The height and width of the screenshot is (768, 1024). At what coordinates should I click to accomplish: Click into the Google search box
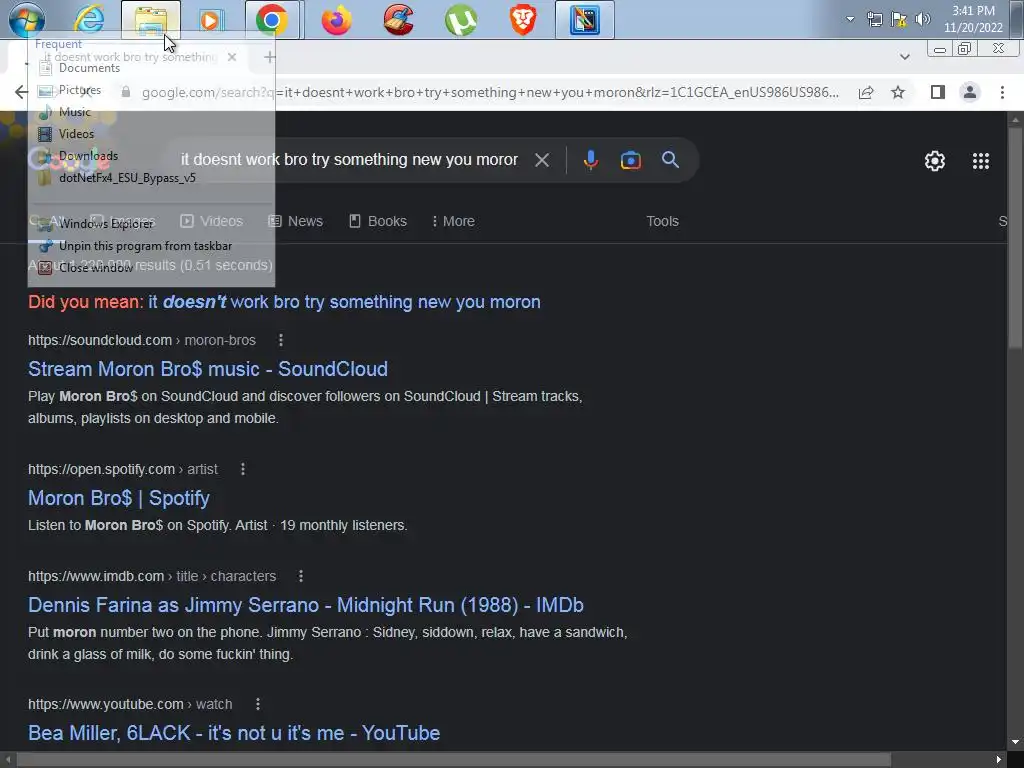pyautogui.click(x=349, y=160)
